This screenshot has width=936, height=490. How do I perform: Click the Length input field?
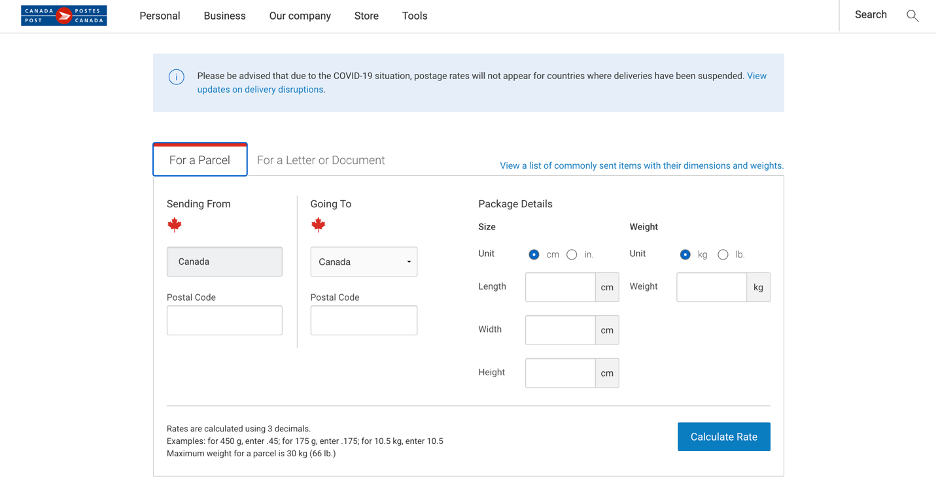click(560, 287)
